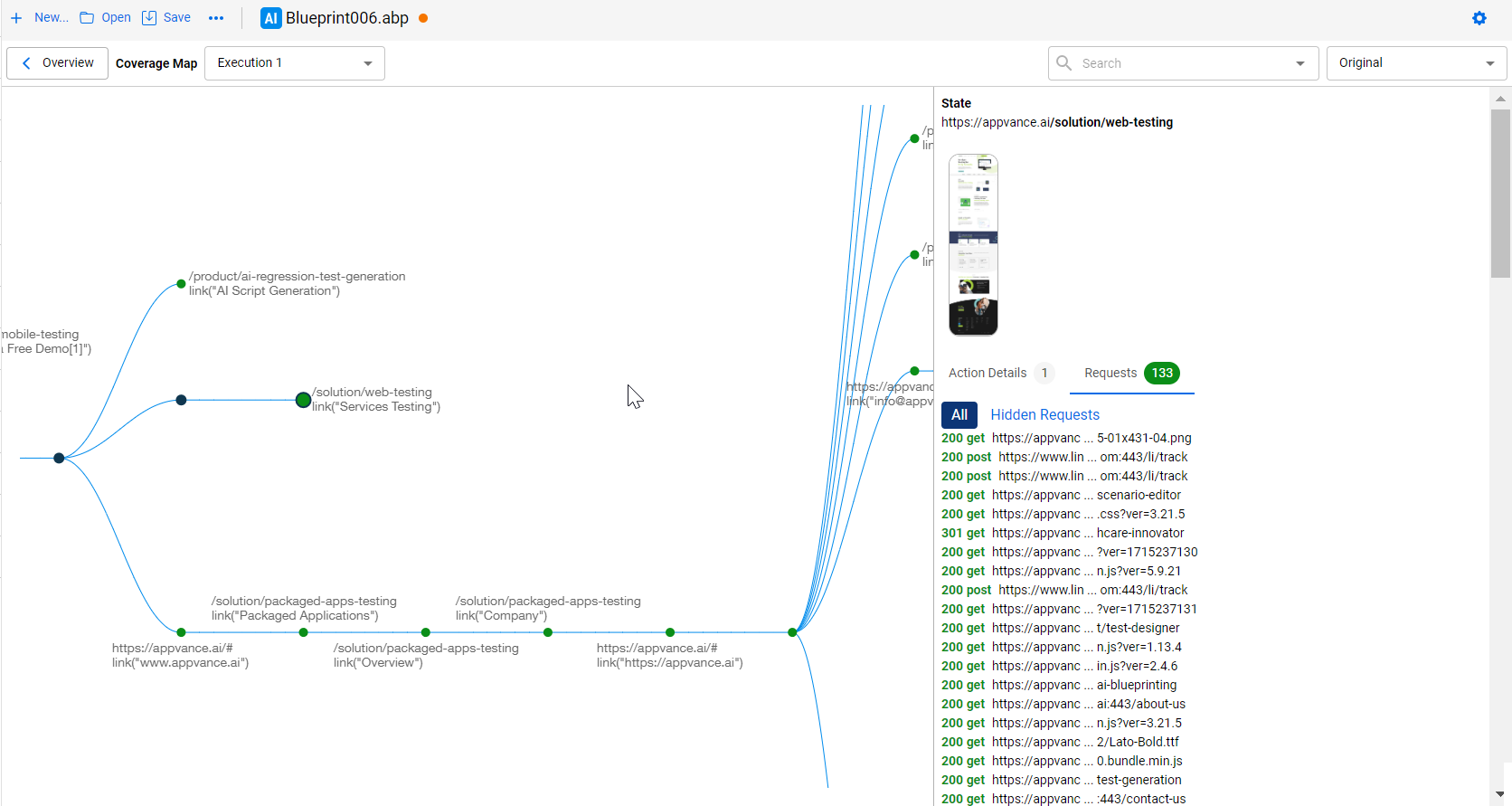Image resolution: width=1512 pixels, height=806 pixels.
Task: Open request ending 0.bundle.min.js
Action: (x=1062, y=761)
